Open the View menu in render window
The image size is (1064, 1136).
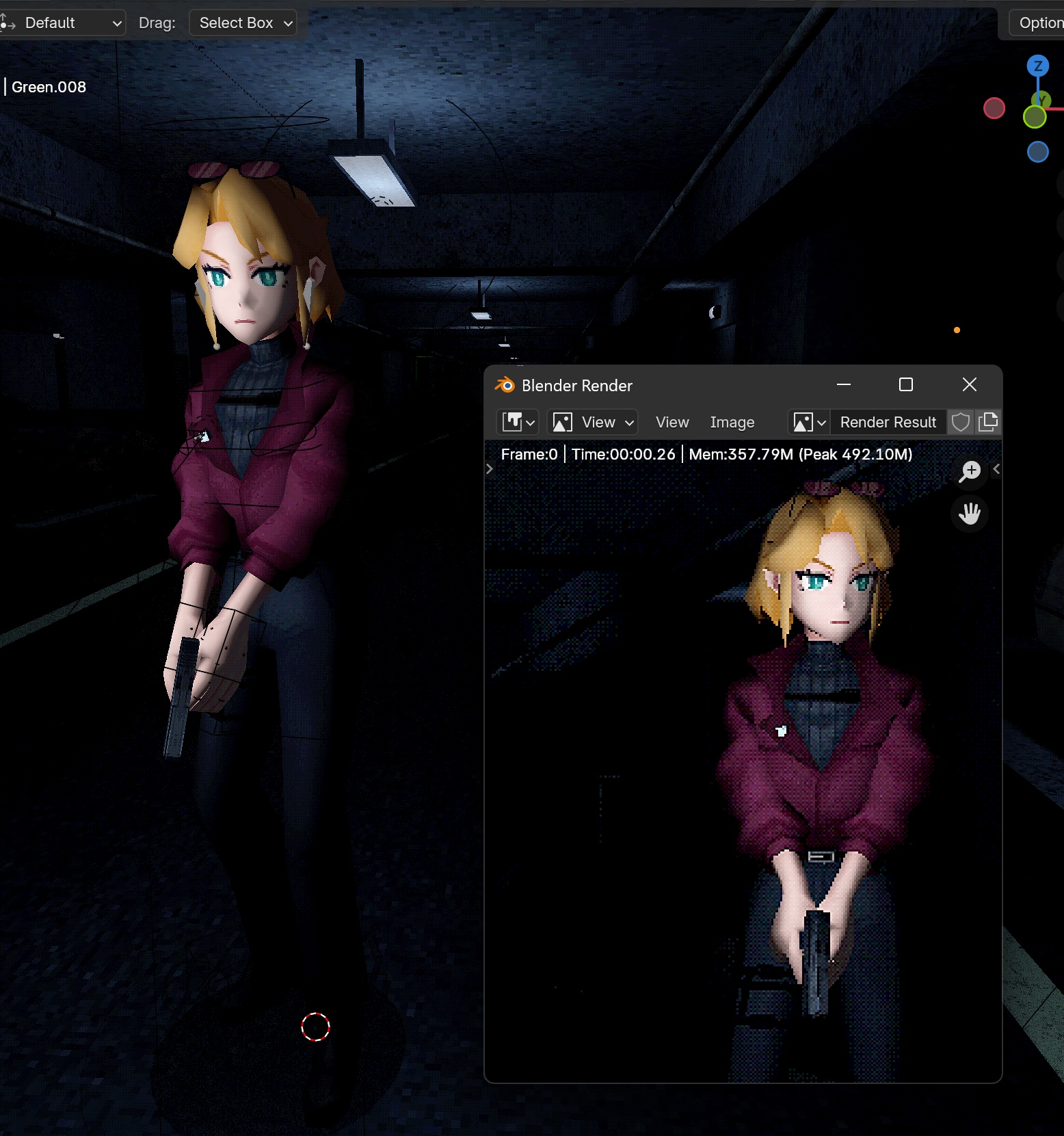(x=672, y=422)
